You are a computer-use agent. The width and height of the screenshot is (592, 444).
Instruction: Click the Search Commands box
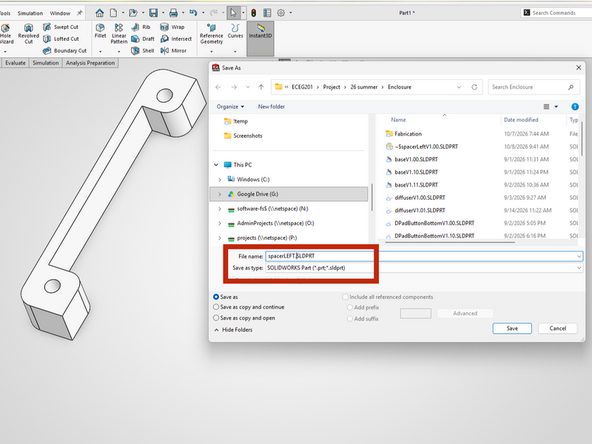coord(557,13)
